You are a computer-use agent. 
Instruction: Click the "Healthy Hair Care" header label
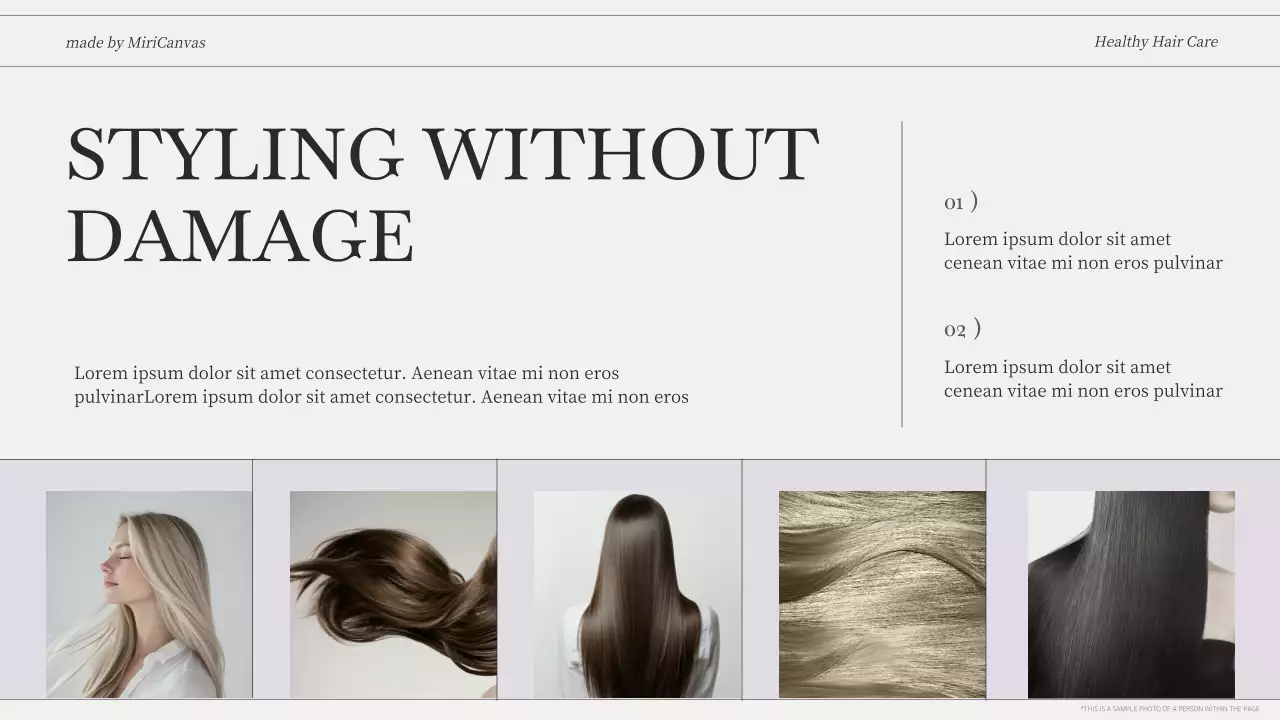pyautogui.click(x=1155, y=41)
